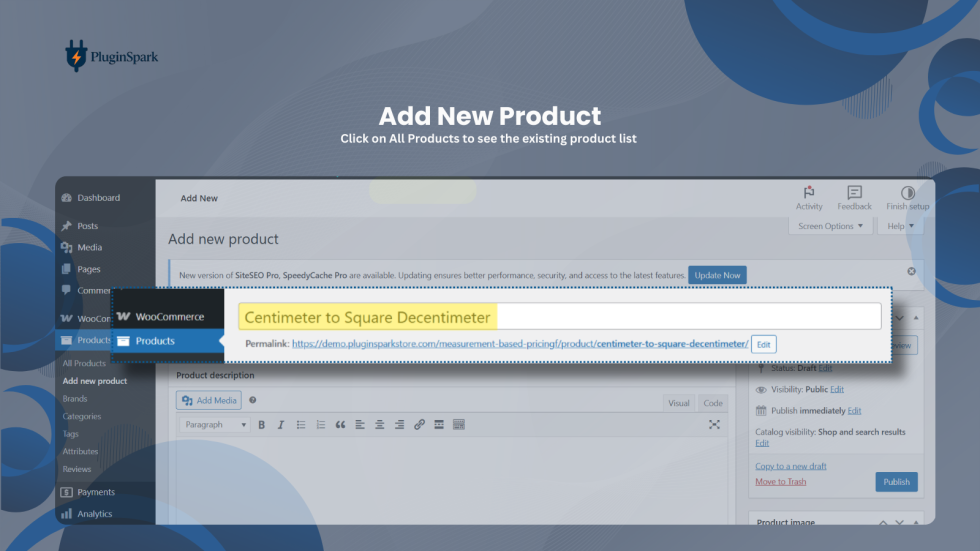This screenshot has height=551, width=980.
Task: Insert a bulleted list
Action: click(x=301, y=425)
